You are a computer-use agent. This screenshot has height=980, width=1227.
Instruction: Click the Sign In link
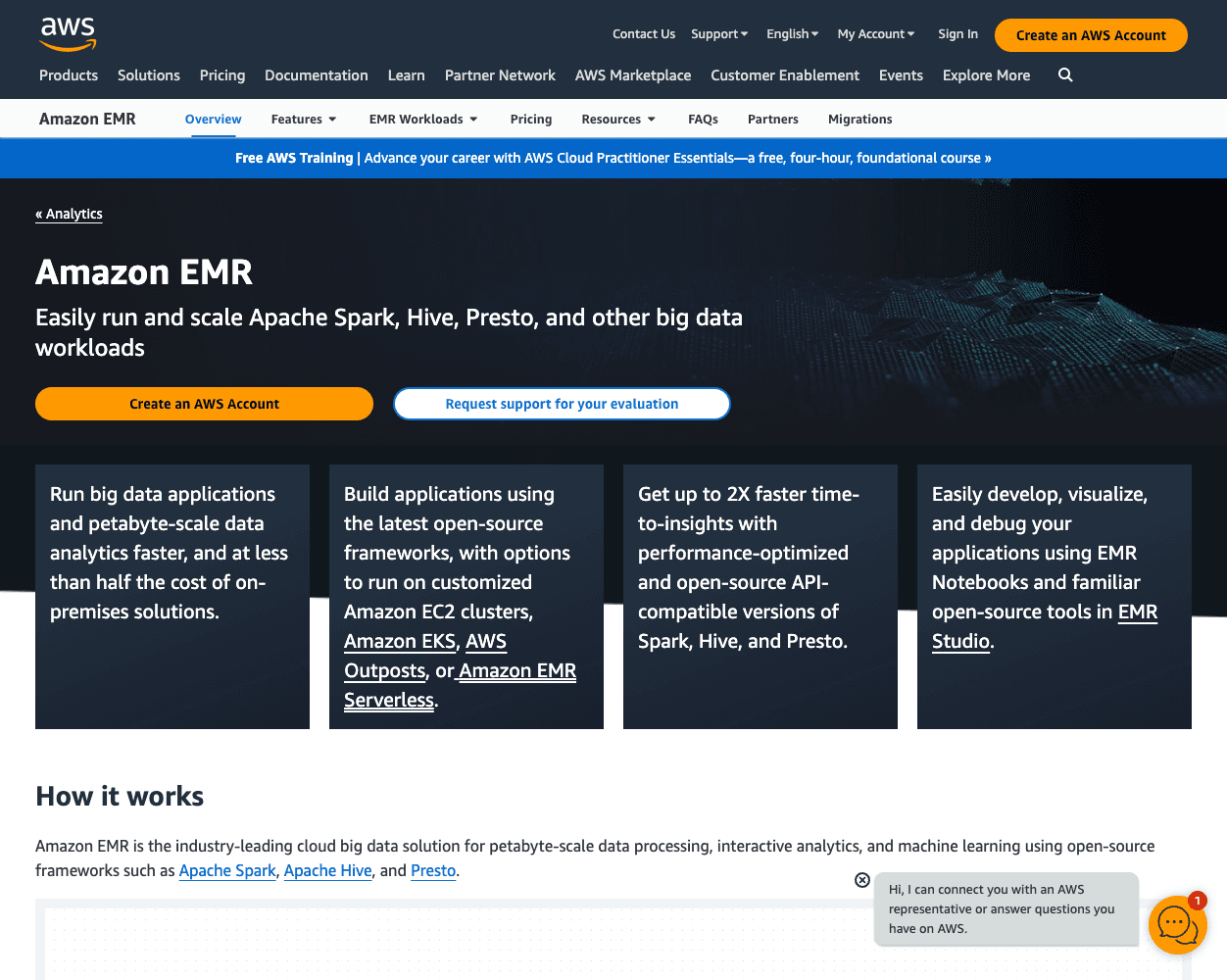click(957, 34)
